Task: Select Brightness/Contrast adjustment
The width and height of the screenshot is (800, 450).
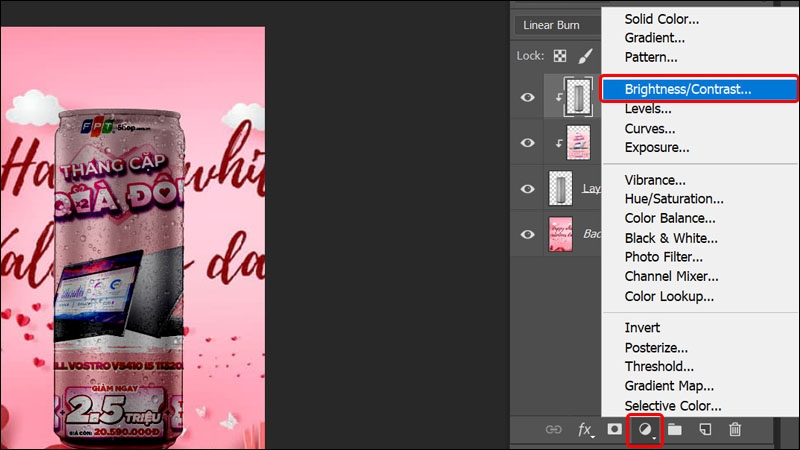Action: [699, 89]
